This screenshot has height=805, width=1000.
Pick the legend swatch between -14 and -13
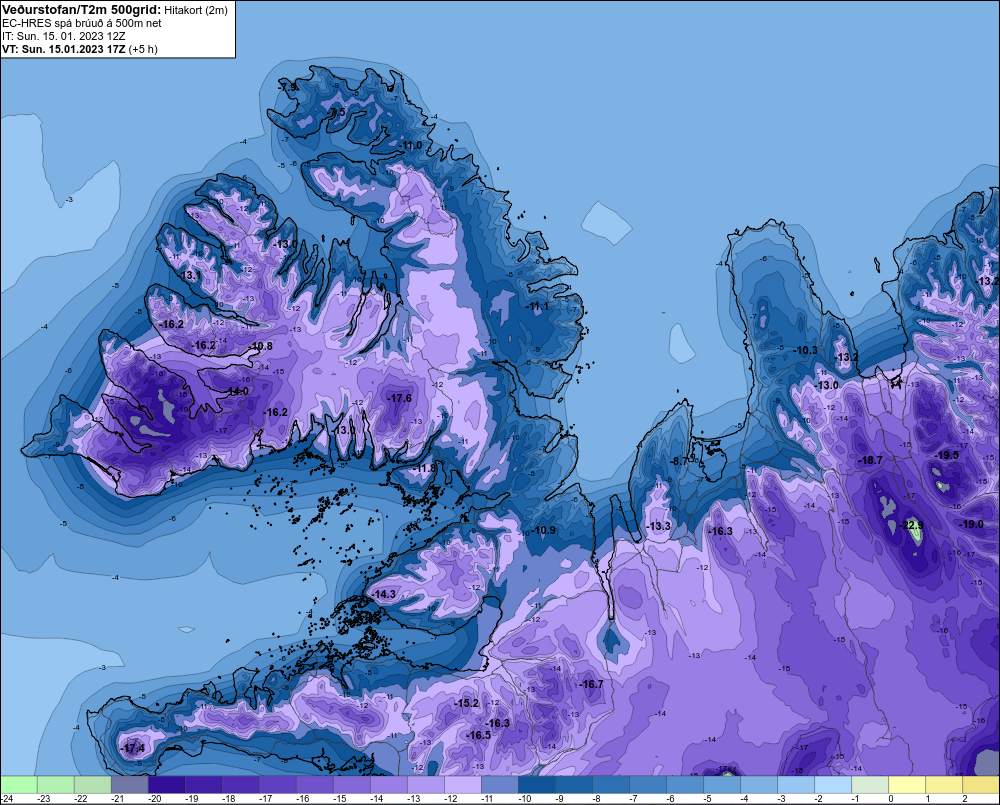tap(388, 784)
